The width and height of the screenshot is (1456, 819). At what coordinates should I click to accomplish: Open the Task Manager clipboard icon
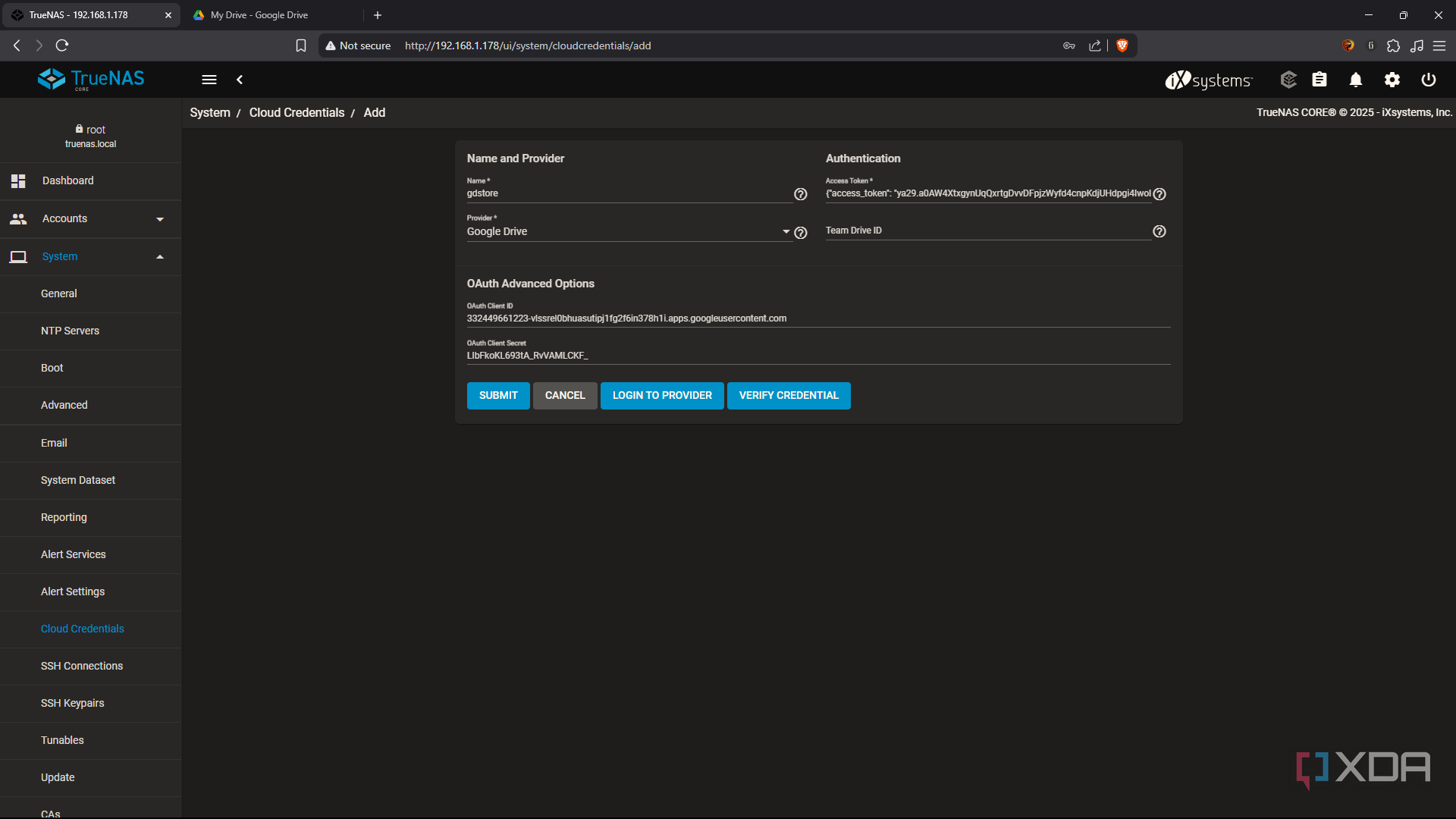tap(1319, 80)
